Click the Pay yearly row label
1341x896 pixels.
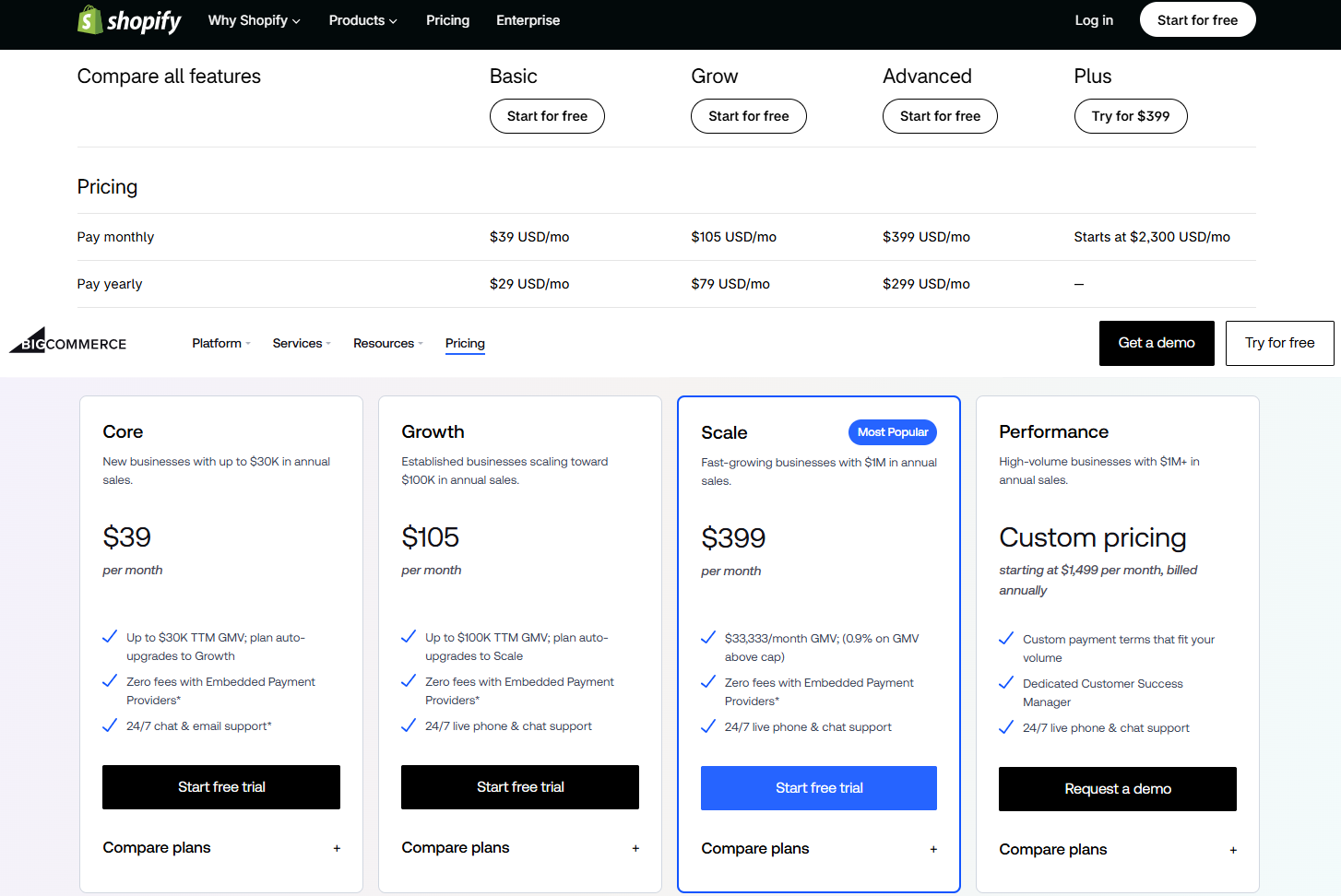[x=110, y=284]
